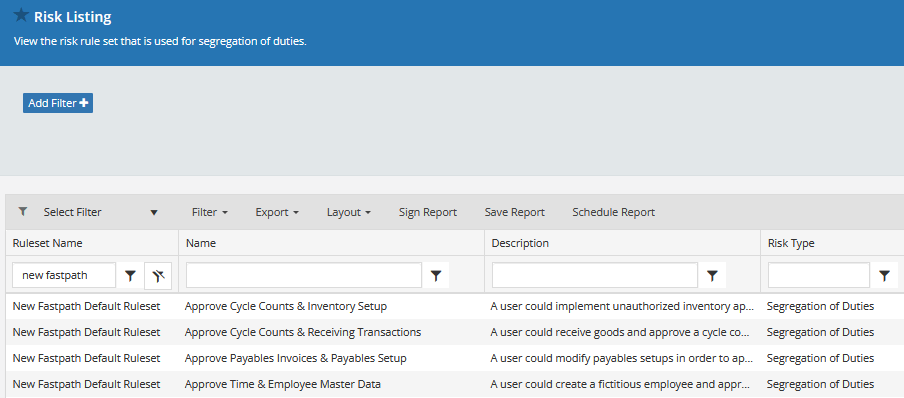Sort by Ruleset Name column header
This screenshot has width=904, height=398.
click(x=47, y=243)
